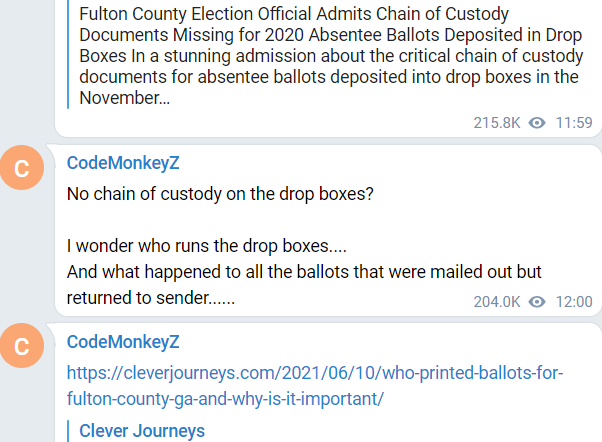
Task: Click the 11:59 message timestamp
Action: 574,123
